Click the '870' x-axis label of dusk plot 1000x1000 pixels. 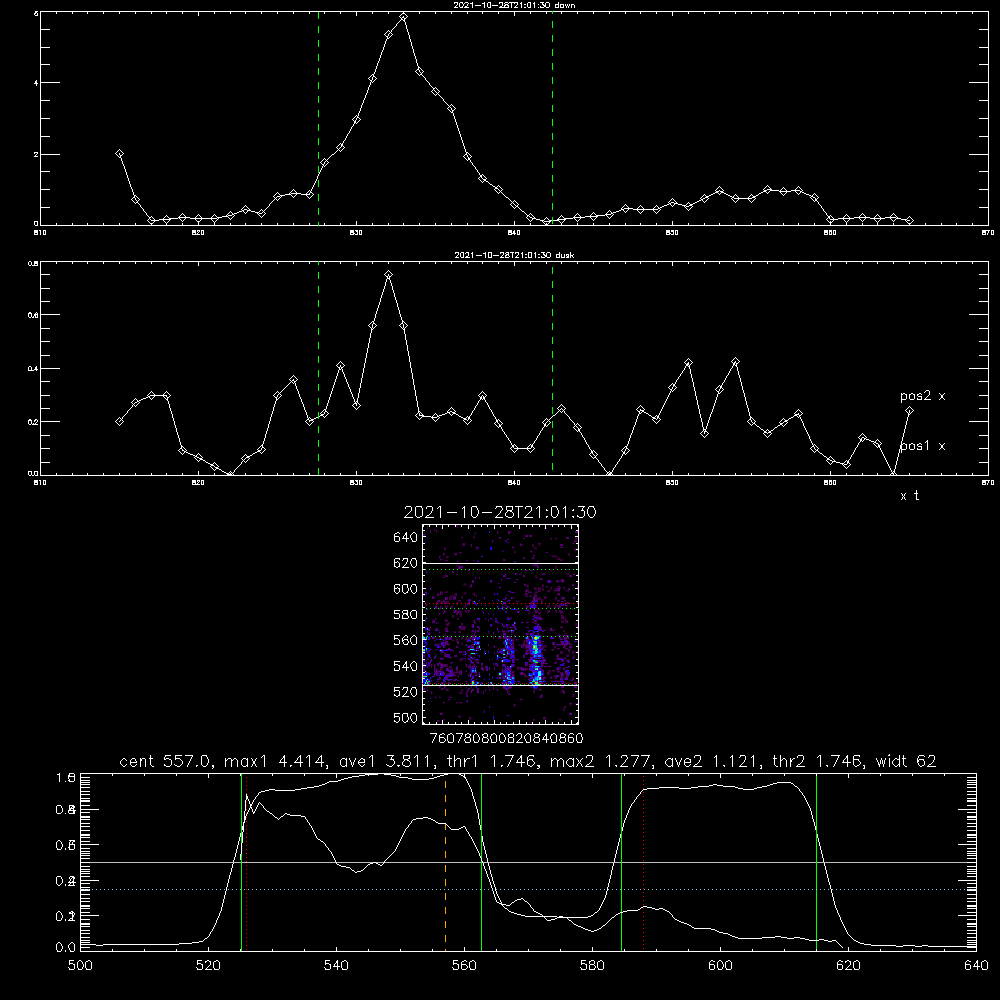coord(988,483)
